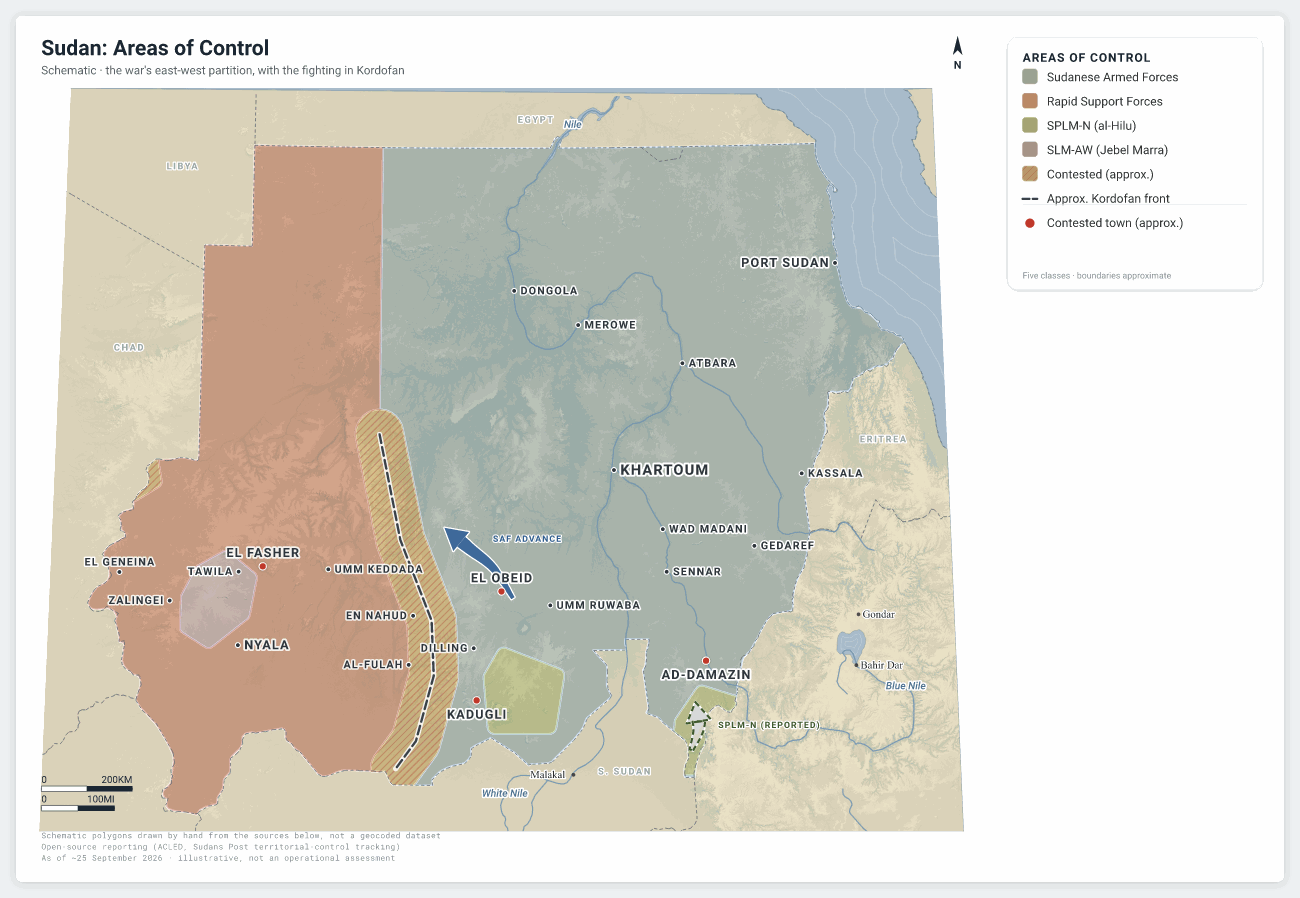Select the EN NAHUD town label
The width and height of the screenshot is (1300, 898).
click(376, 616)
